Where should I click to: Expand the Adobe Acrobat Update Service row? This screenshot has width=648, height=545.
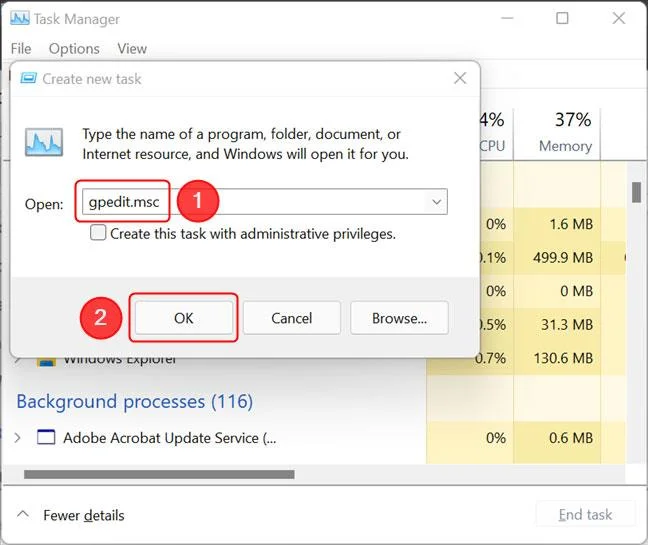click(x=17, y=438)
